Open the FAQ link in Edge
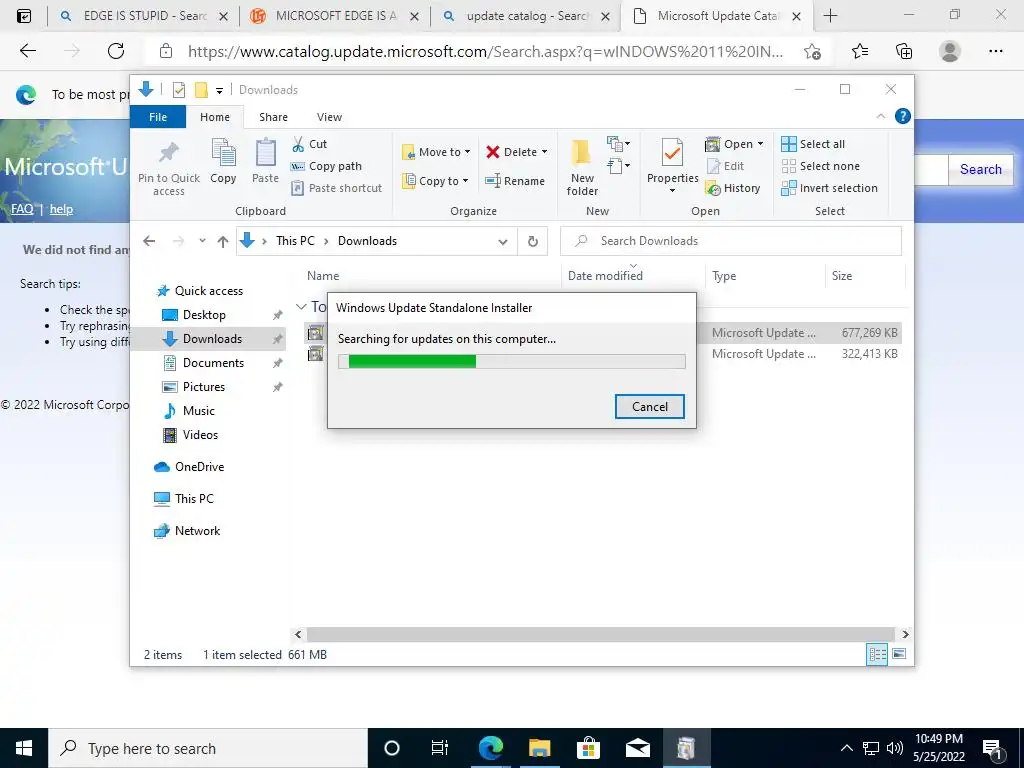The height and width of the screenshot is (768, 1024). coord(22,209)
